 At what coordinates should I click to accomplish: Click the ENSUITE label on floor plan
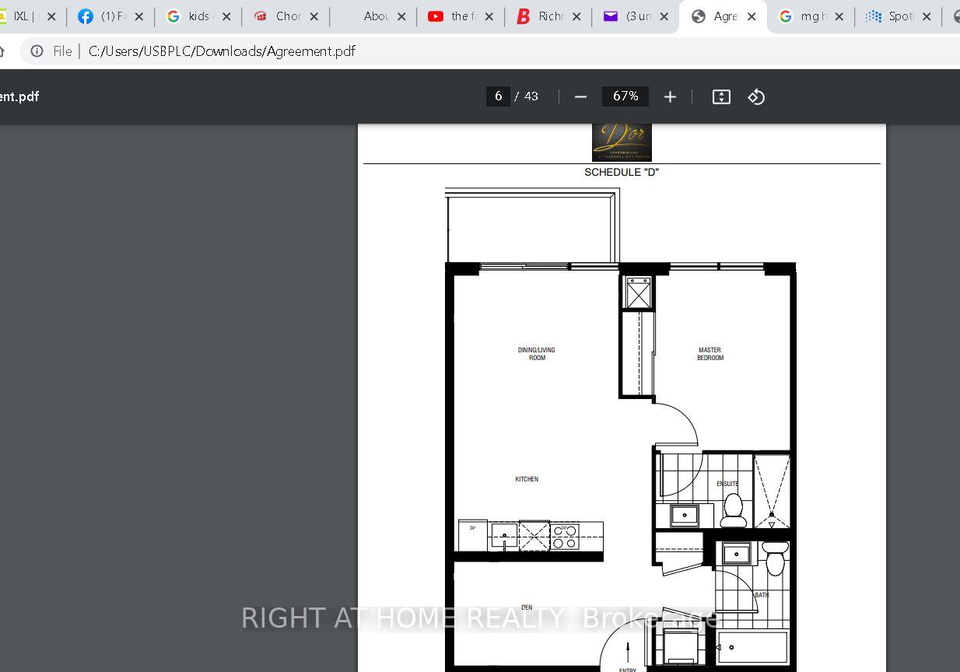pyautogui.click(x=727, y=483)
